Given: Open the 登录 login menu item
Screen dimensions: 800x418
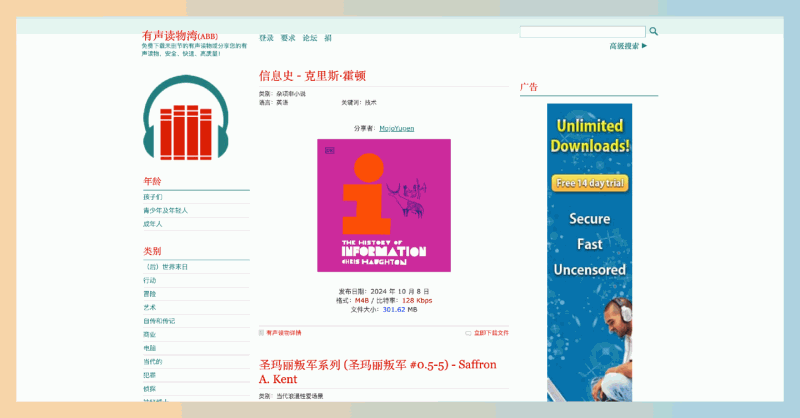Looking at the screenshot, I should (266, 38).
